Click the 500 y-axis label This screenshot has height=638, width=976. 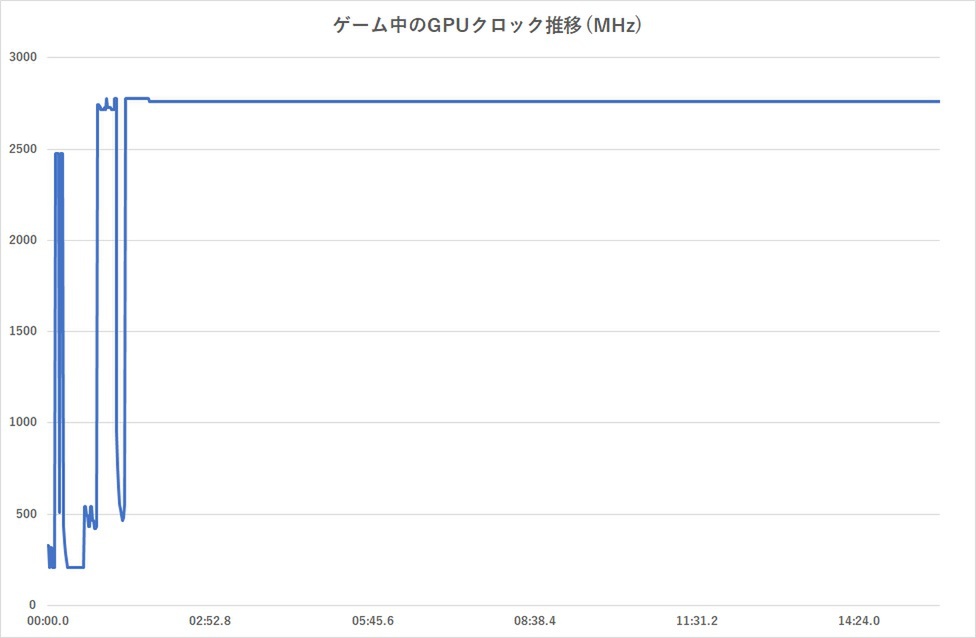coord(25,514)
